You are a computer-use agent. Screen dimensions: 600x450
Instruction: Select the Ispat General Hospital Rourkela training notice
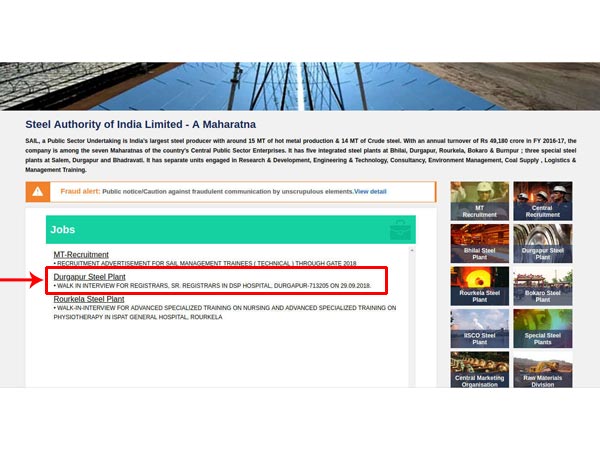[x=225, y=312]
